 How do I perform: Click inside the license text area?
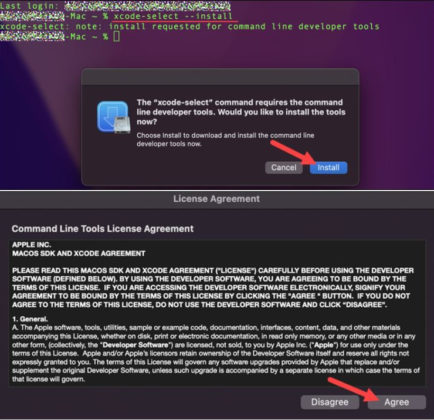tap(217, 313)
